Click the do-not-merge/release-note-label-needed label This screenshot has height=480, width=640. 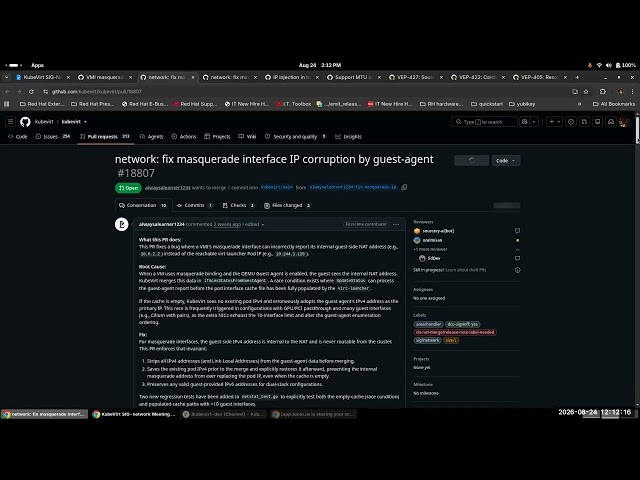[455, 332]
